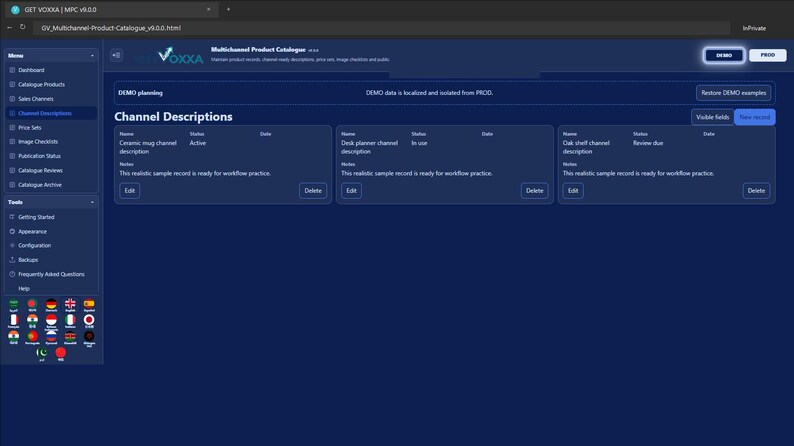Choose the Japanese flag language
The width and height of the screenshot is (794, 446).
tap(89, 321)
